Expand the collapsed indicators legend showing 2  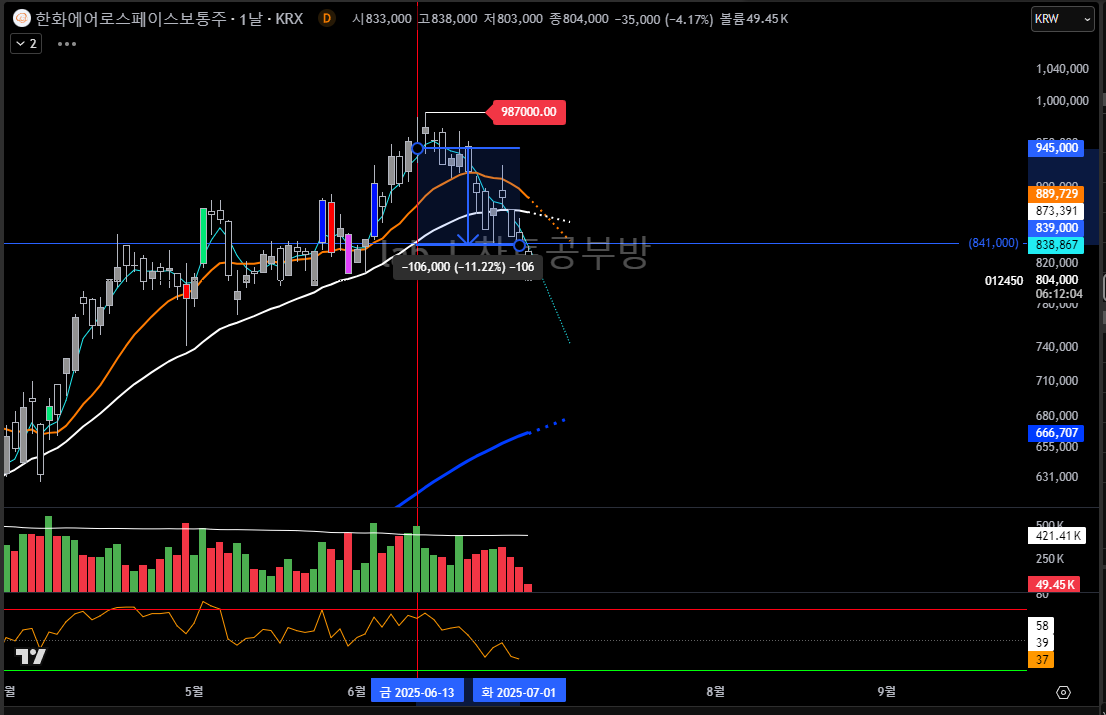[x=26, y=44]
